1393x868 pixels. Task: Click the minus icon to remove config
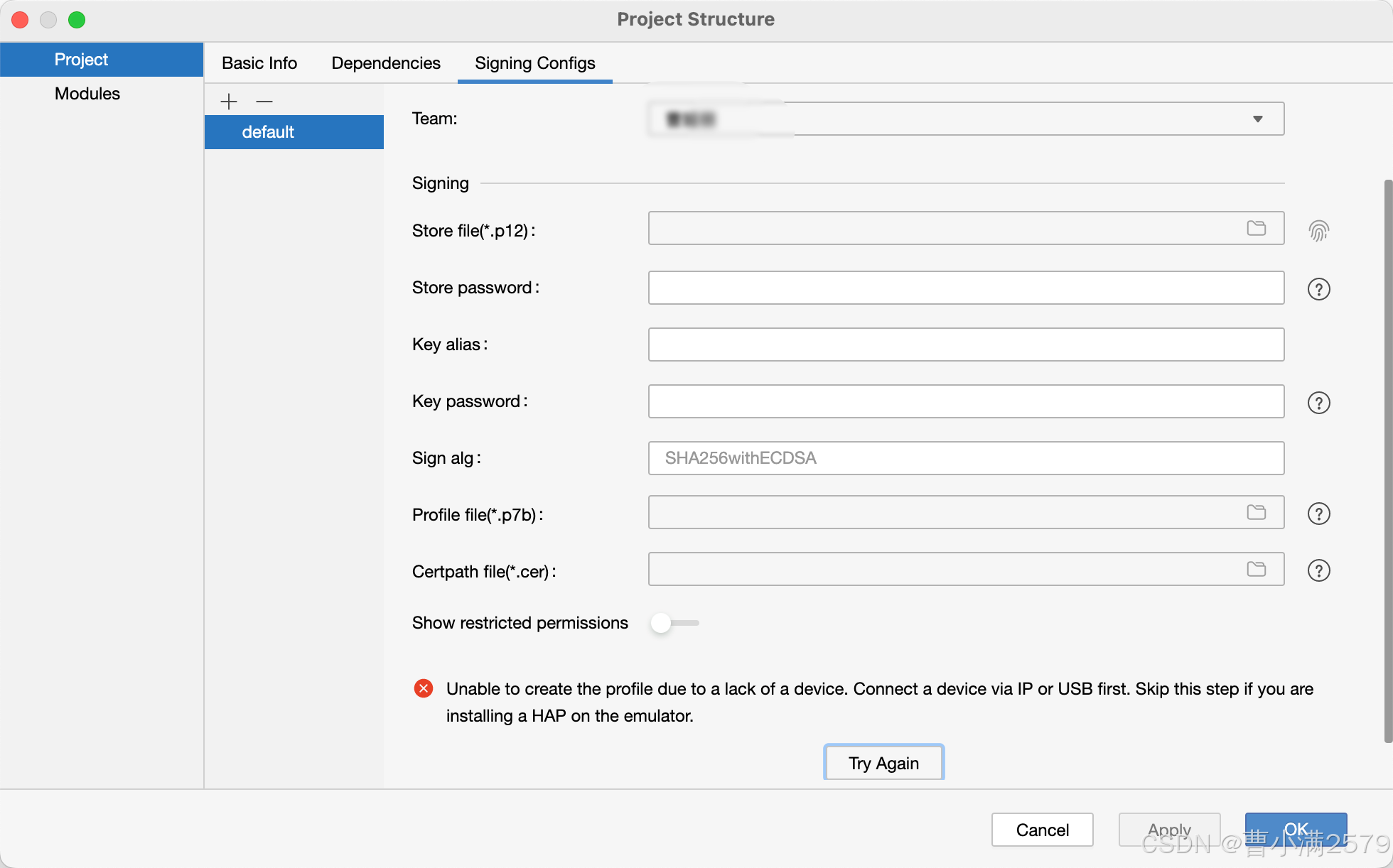(x=264, y=102)
